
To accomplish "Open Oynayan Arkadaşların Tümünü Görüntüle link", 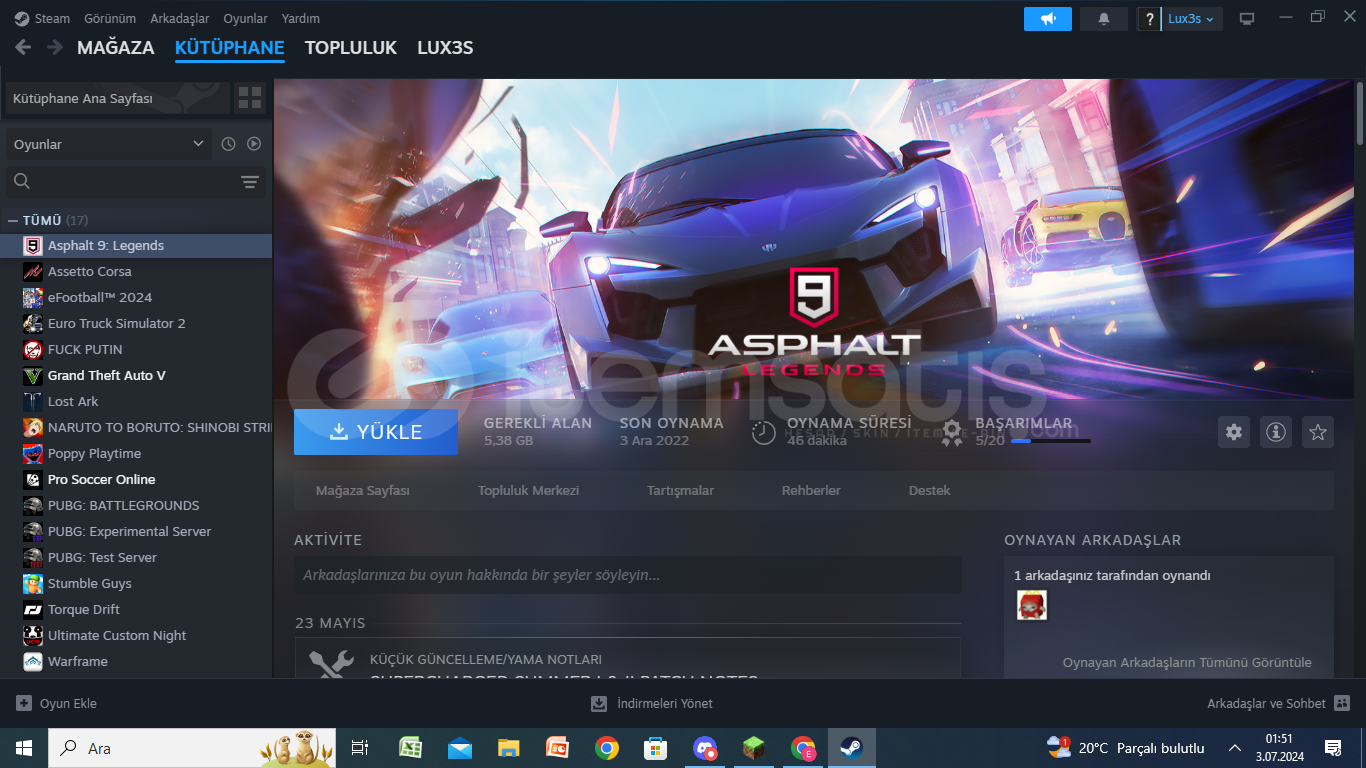I will coord(1186,662).
